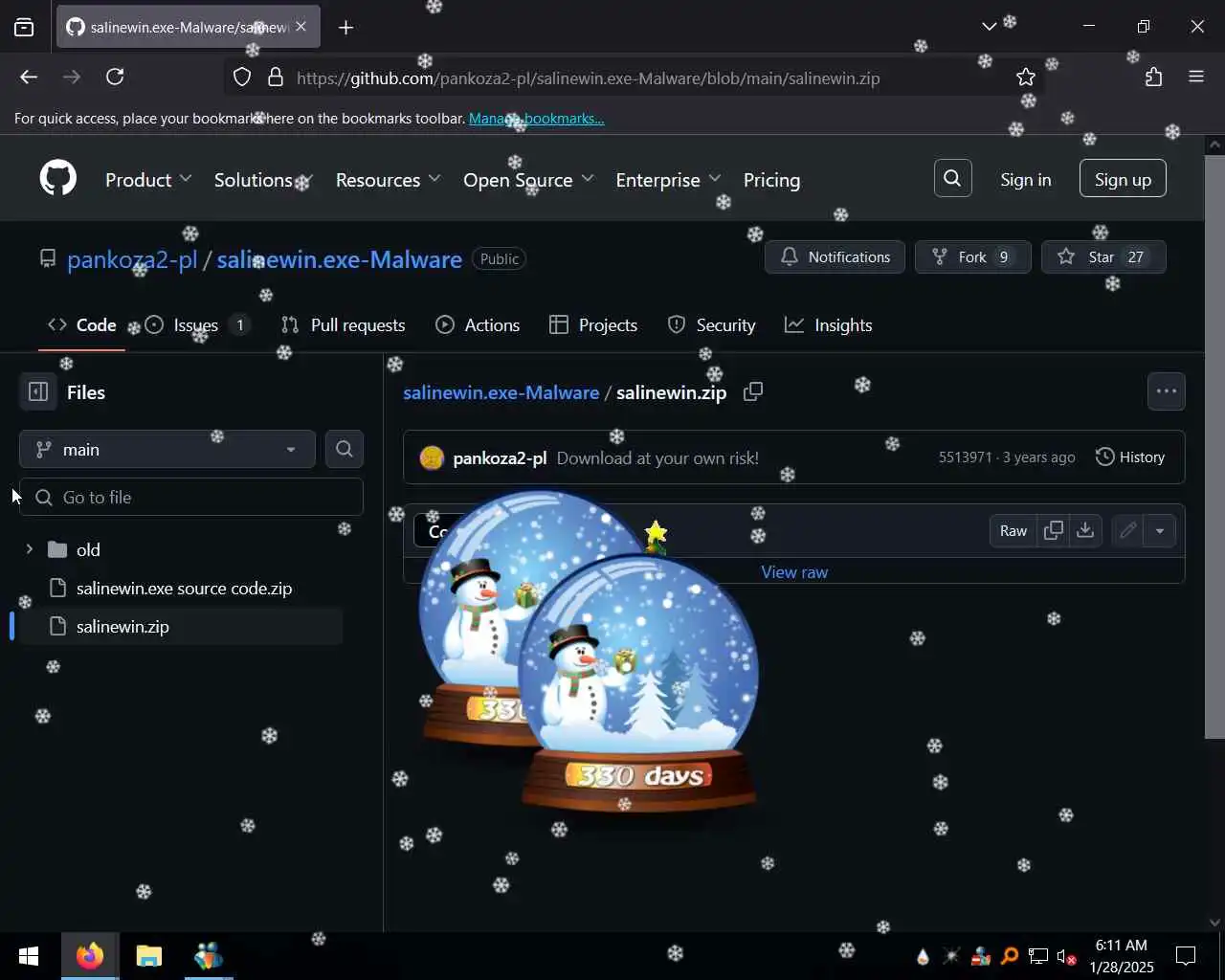Click the Firefox taskbar icon
Screen dimensions: 1225x980
point(90,956)
